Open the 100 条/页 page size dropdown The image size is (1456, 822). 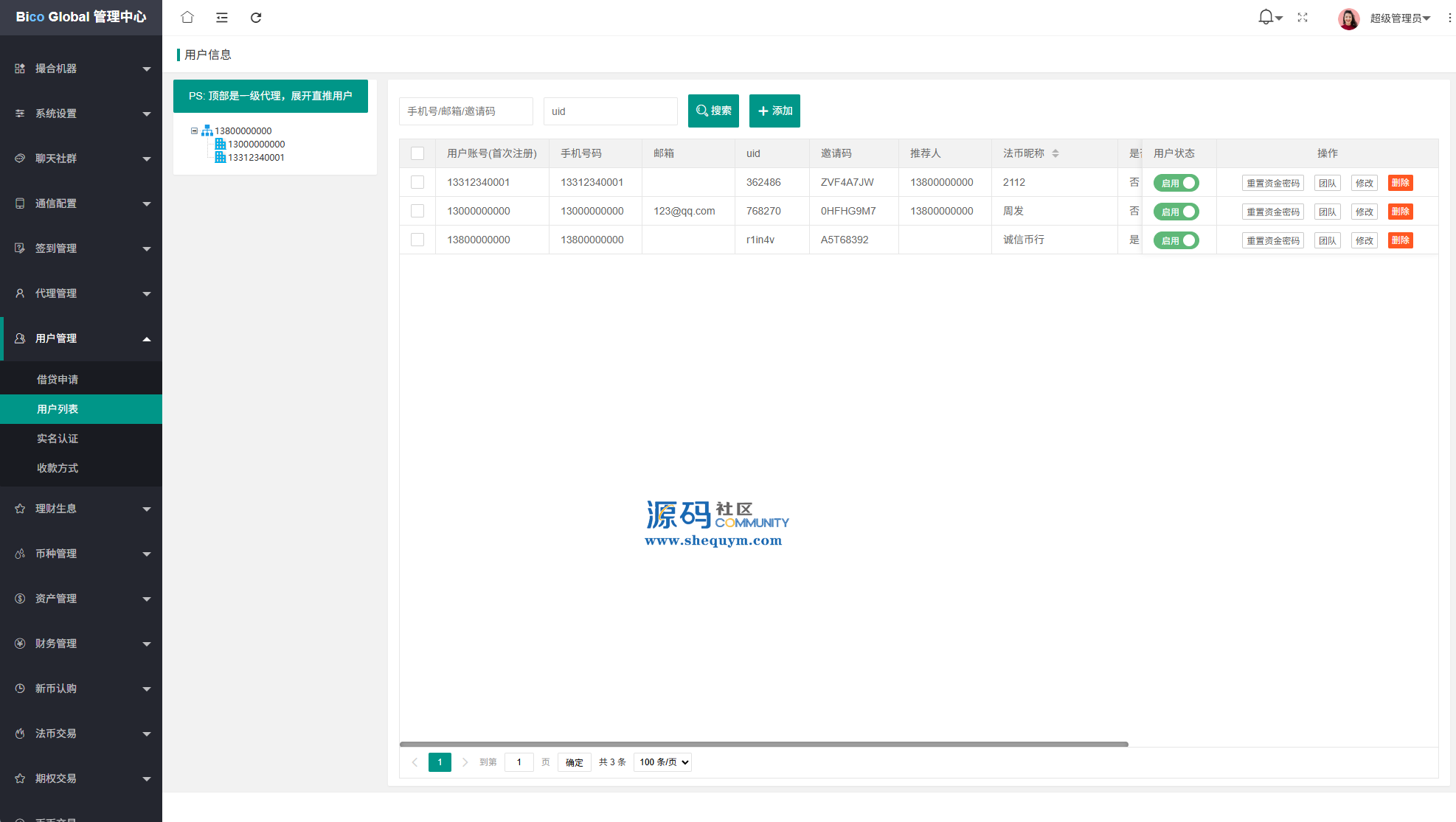tap(663, 762)
